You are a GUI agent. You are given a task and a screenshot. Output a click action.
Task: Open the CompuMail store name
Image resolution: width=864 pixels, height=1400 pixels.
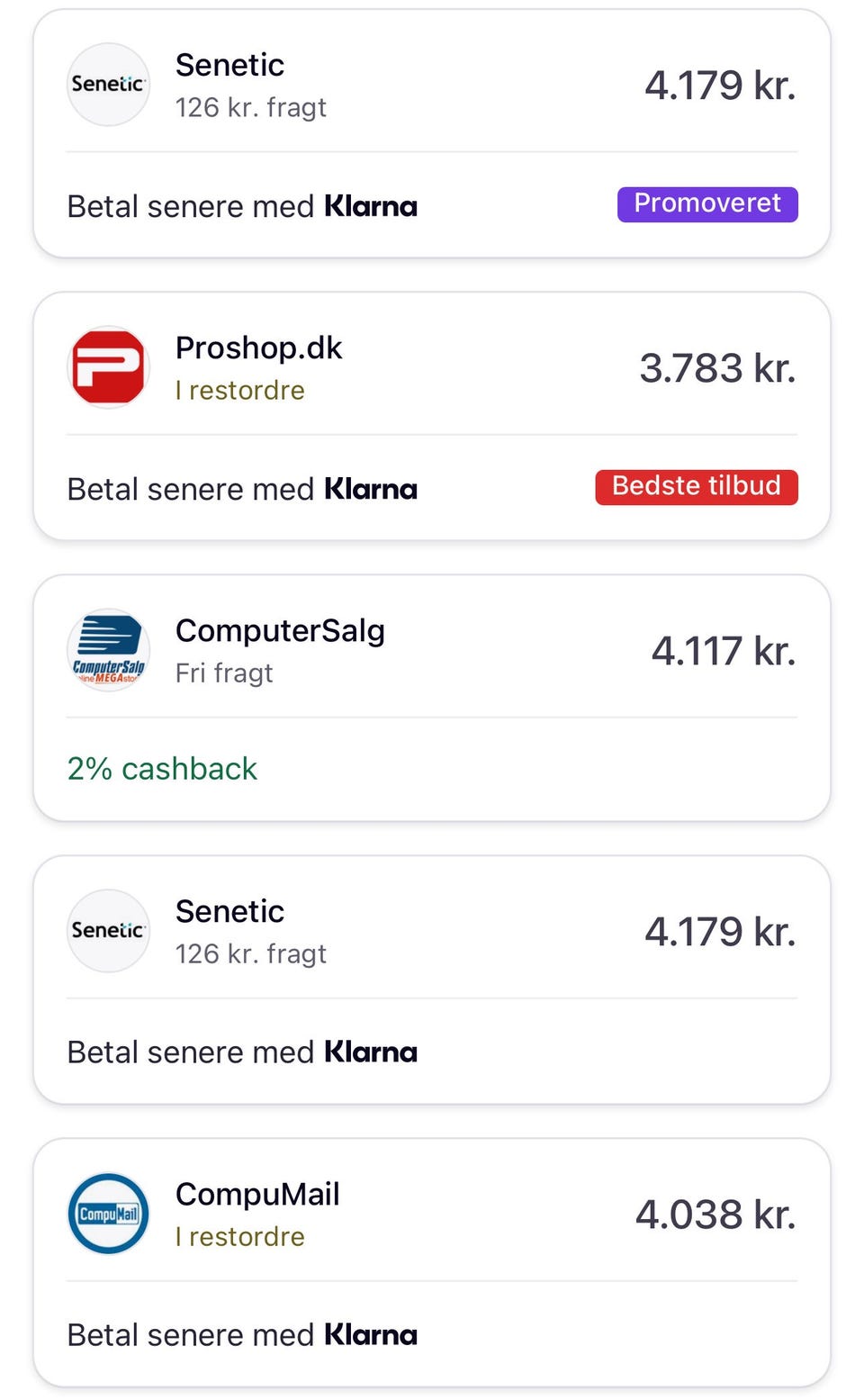[257, 1194]
